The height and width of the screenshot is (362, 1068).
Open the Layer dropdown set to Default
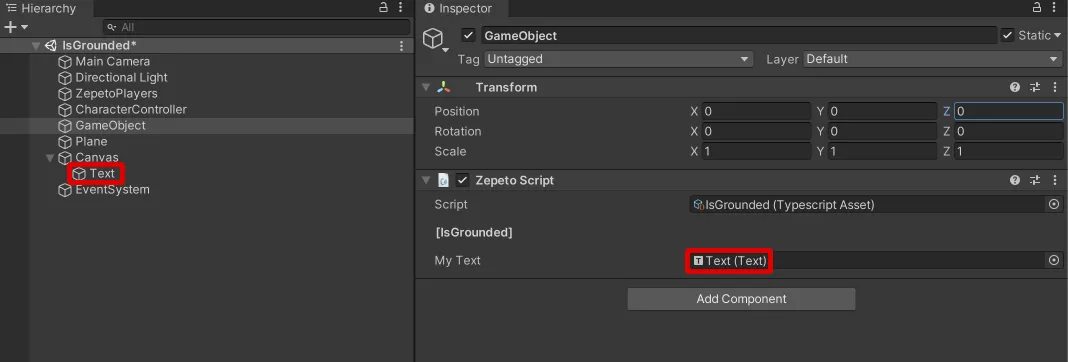932,59
